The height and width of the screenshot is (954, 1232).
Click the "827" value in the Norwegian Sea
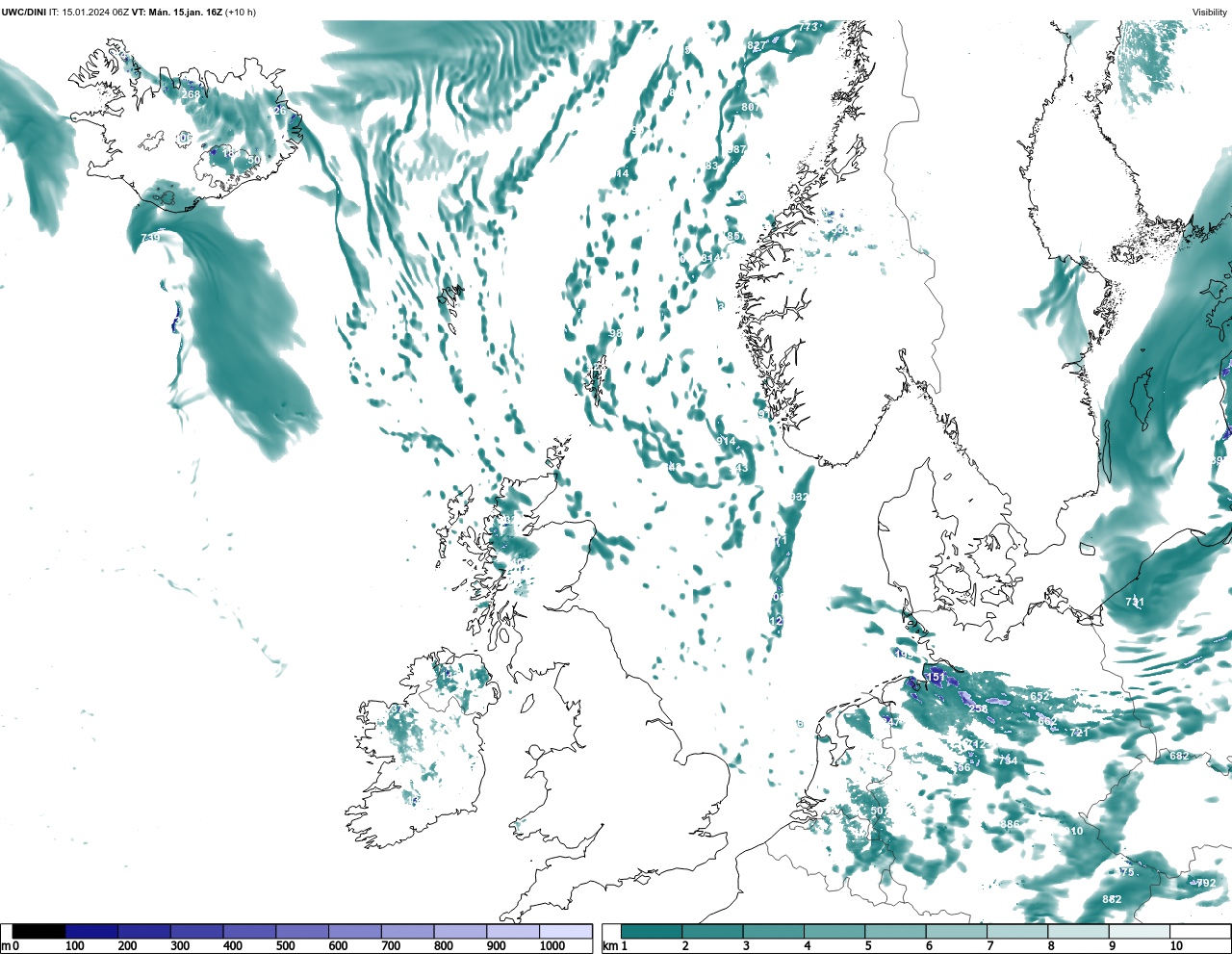pyautogui.click(x=757, y=46)
